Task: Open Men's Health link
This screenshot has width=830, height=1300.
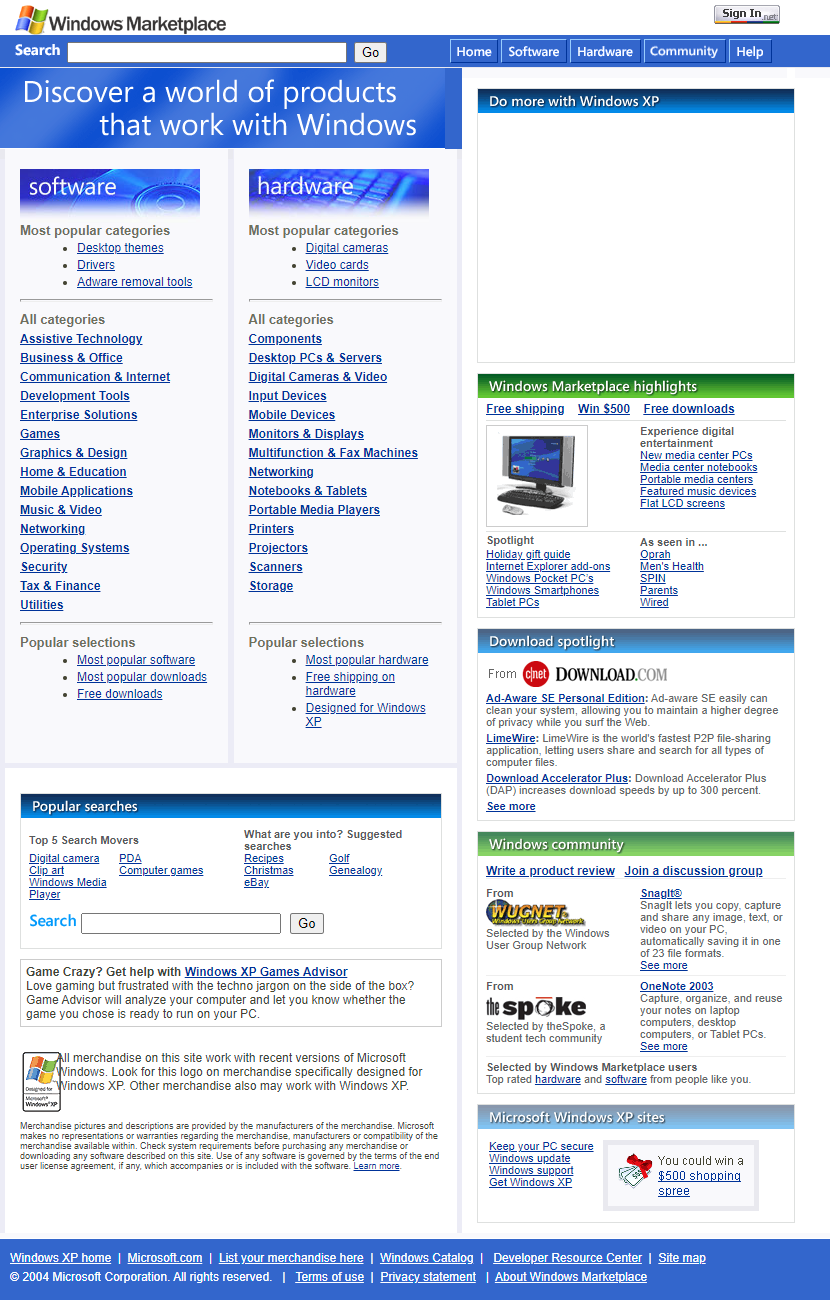Action: tap(672, 566)
